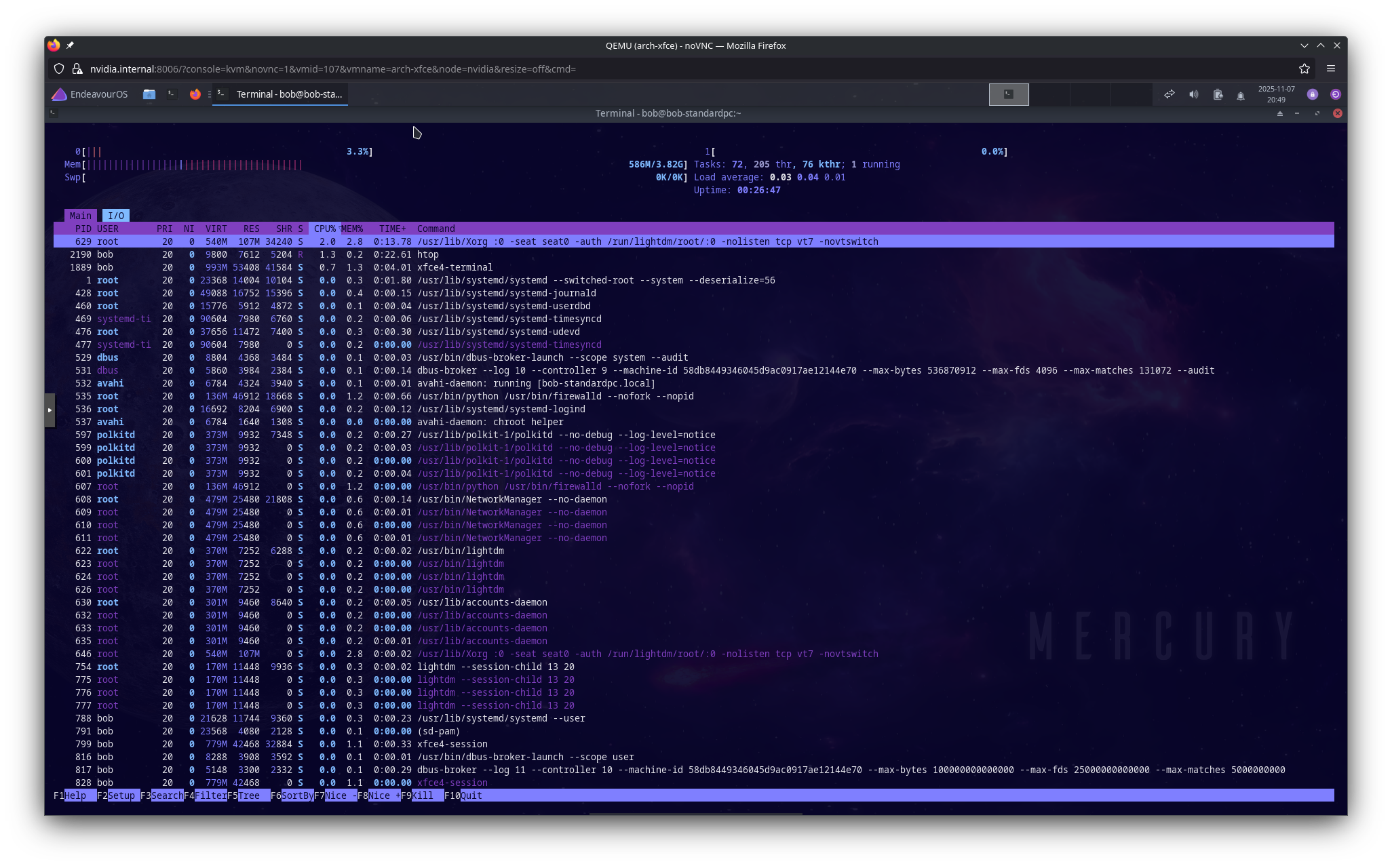Click the screen lock tray icon
Image resolution: width=1392 pixels, height=868 pixels.
point(1312,94)
